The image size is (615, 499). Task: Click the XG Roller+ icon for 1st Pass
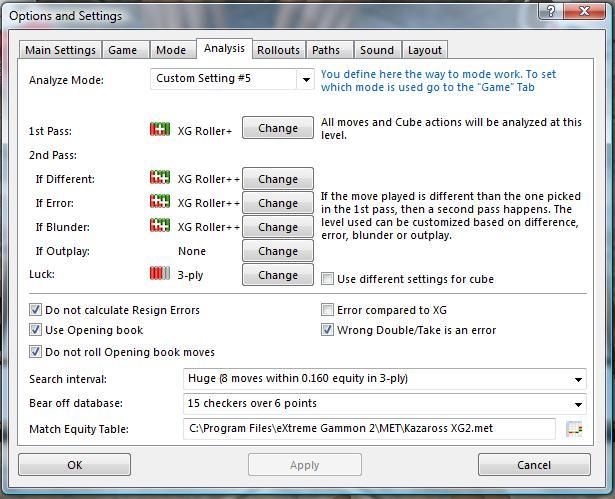[160, 128]
